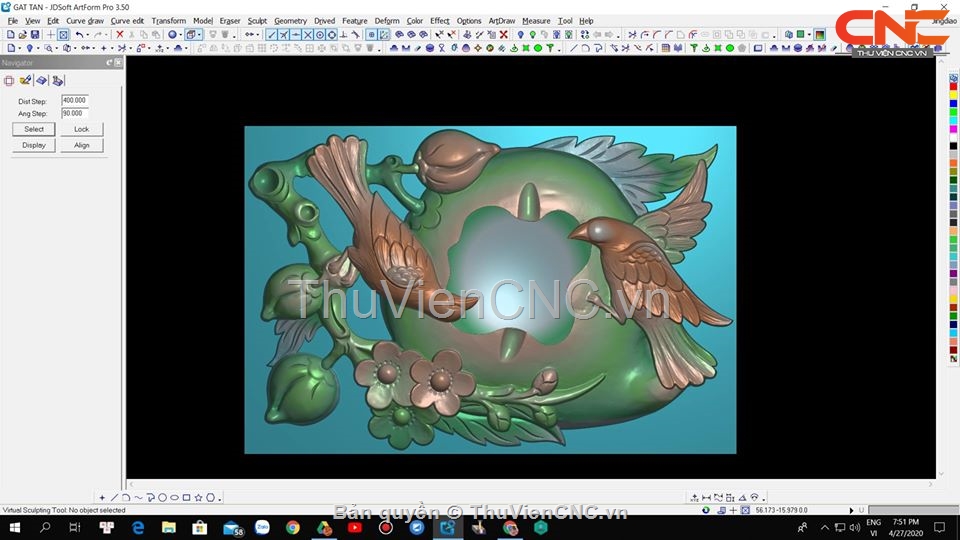Create a new file with the New icon
The height and width of the screenshot is (540, 960).
[x=10, y=35]
